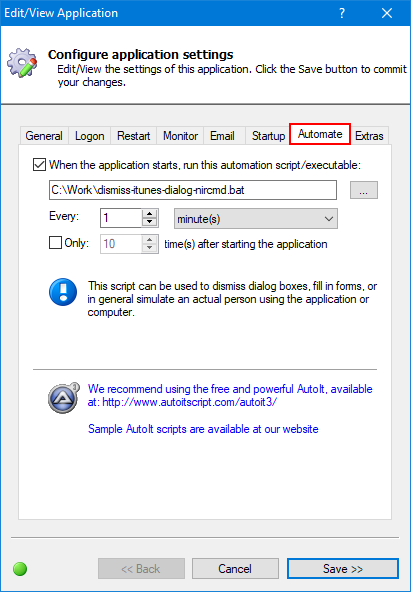Open the Logon tab
Viewport: 411px width, 592px height.
[89, 136]
